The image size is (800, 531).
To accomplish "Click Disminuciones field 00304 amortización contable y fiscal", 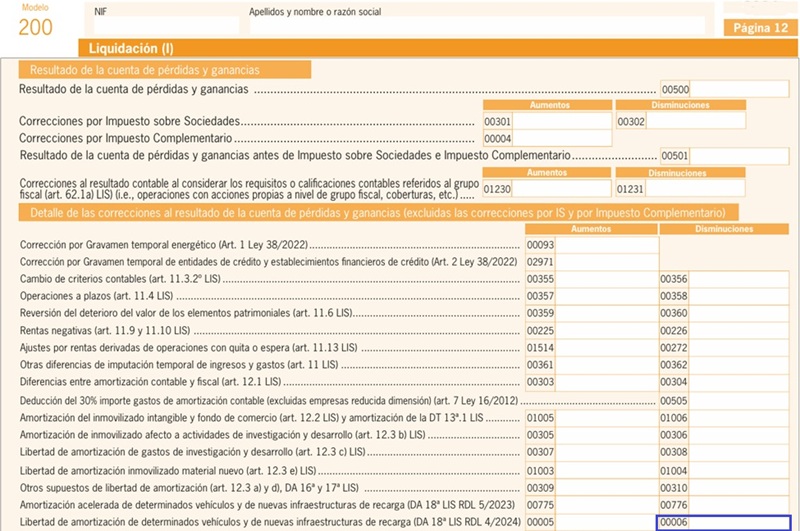I will pos(739,382).
